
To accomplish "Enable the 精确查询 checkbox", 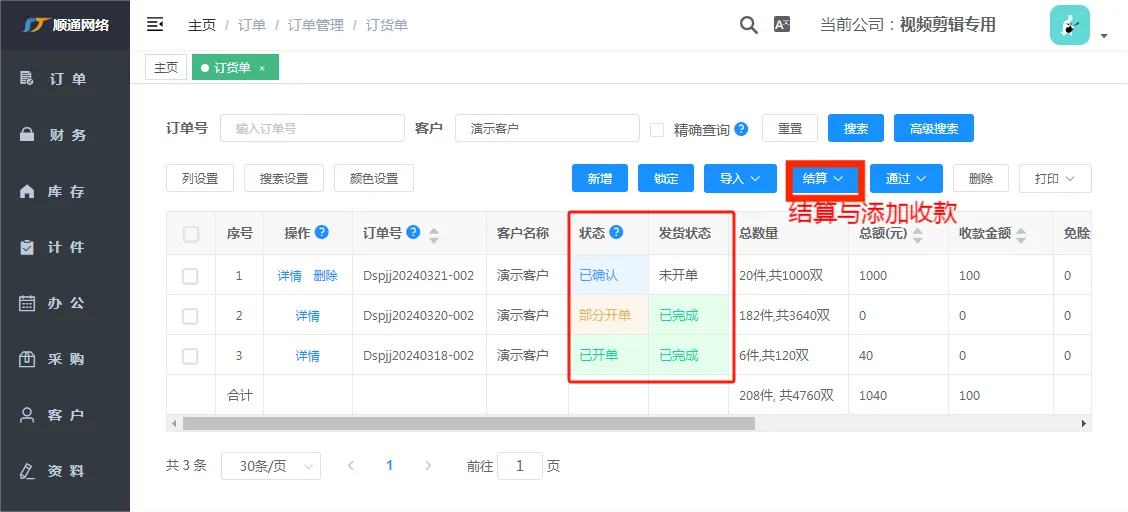I will tap(657, 129).
